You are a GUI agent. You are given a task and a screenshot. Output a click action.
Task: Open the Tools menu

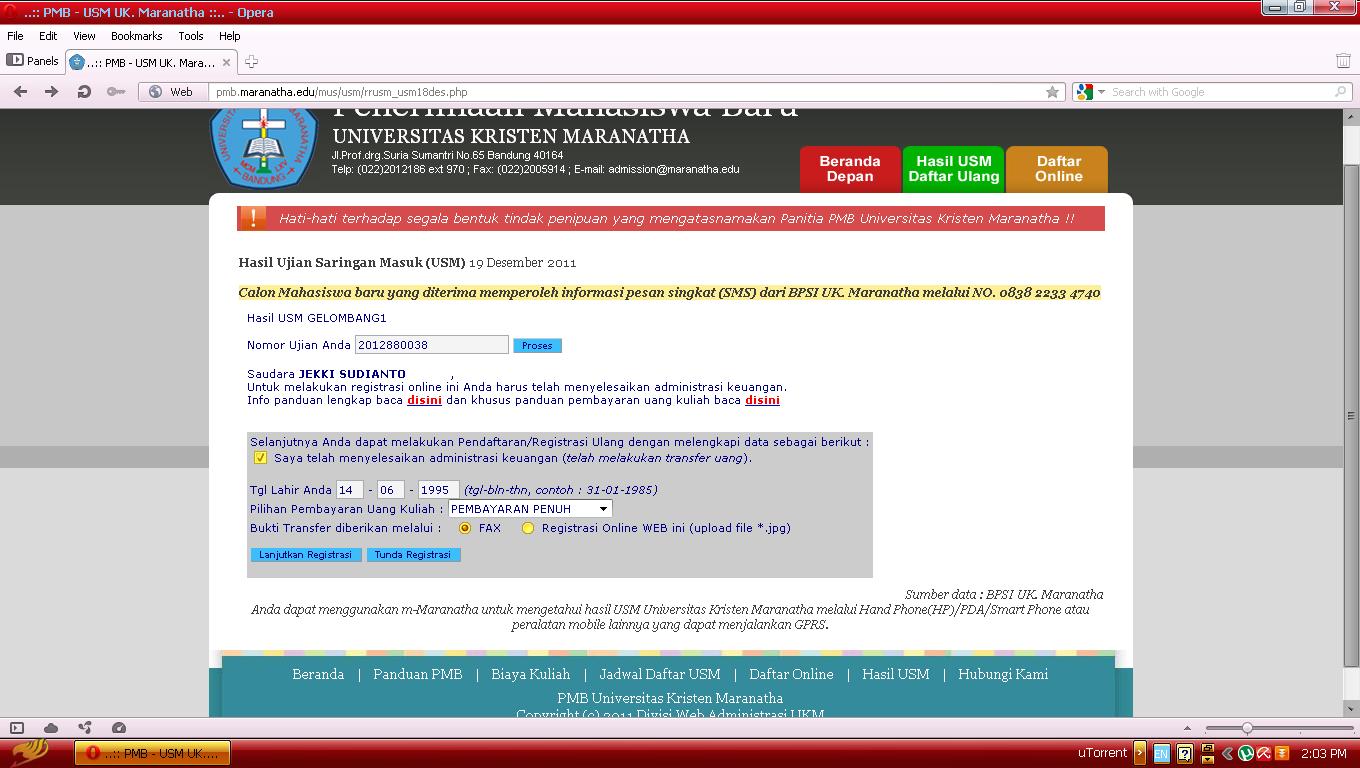click(x=191, y=36)
